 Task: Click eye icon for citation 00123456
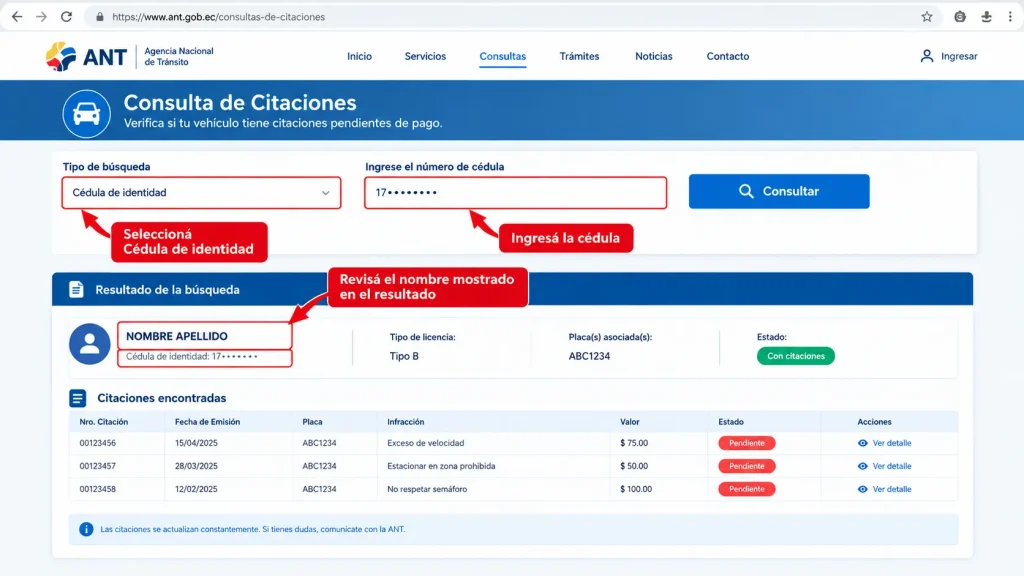(x=863, y=443)
